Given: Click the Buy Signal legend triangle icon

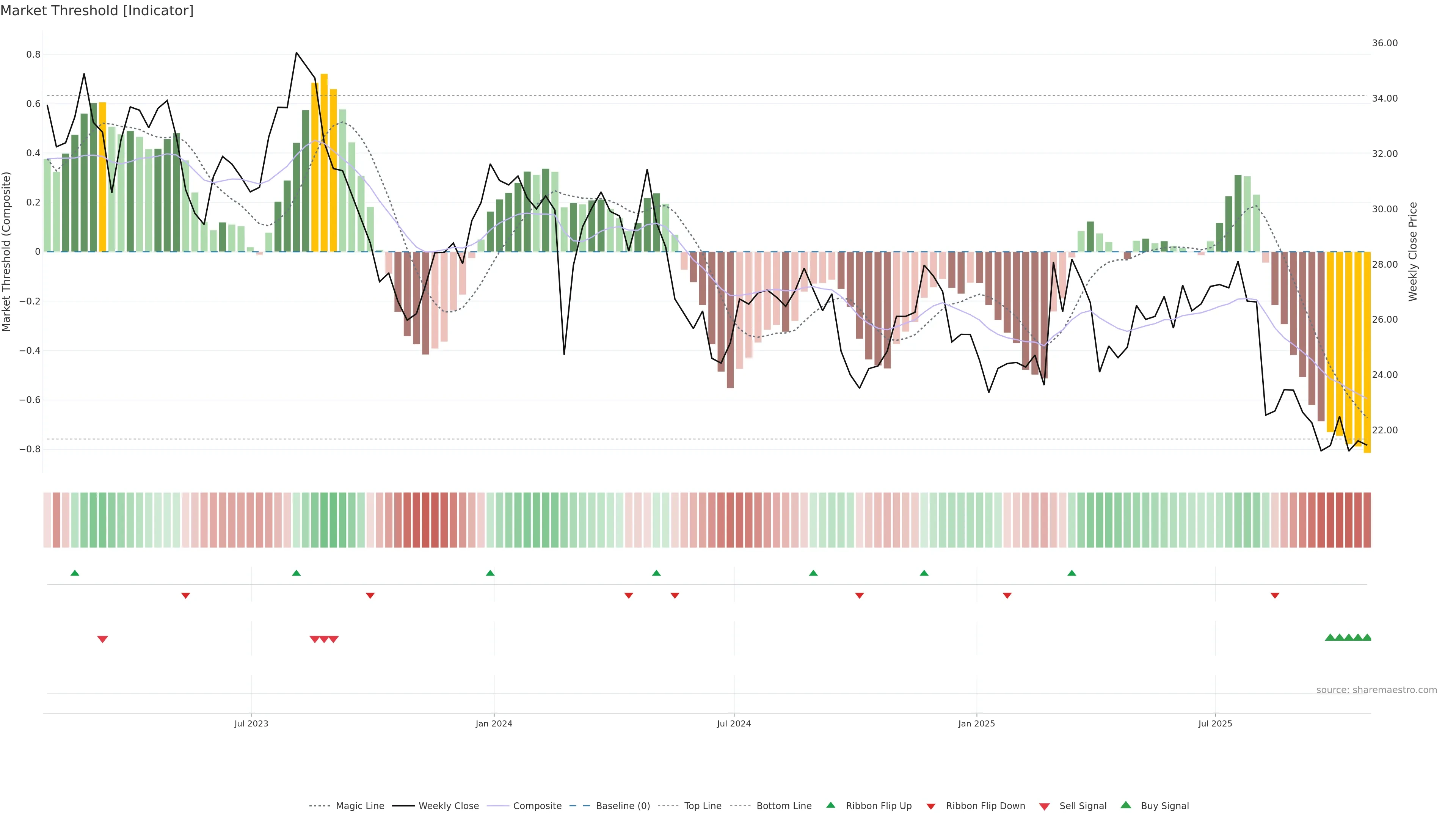Looking at the screenshot, I should click(x=1125, y=805).
